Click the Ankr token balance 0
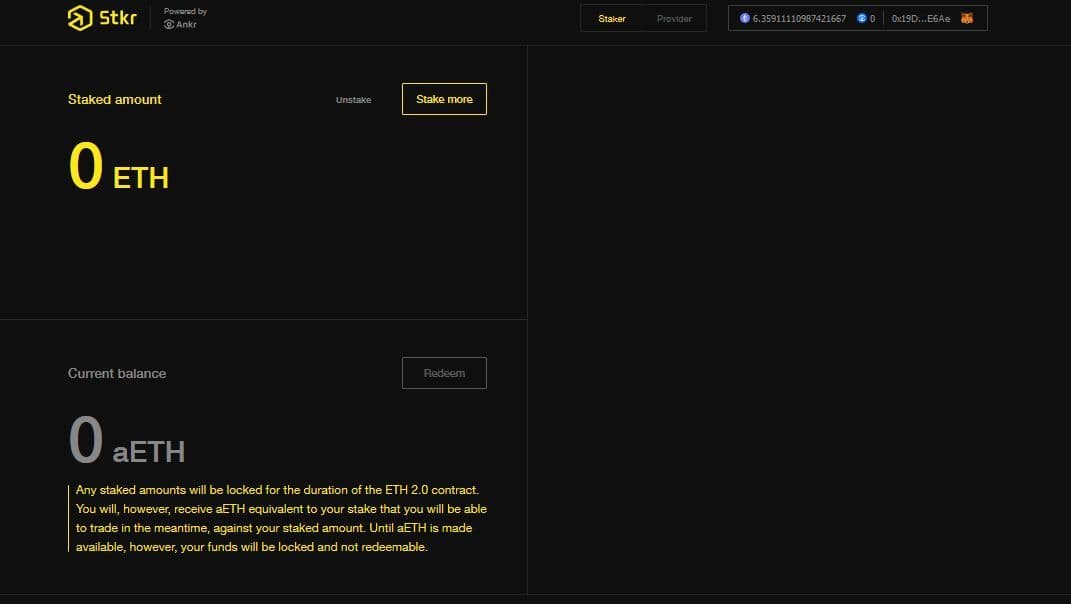The image size is (1071, 604). (x=872, y=19)
